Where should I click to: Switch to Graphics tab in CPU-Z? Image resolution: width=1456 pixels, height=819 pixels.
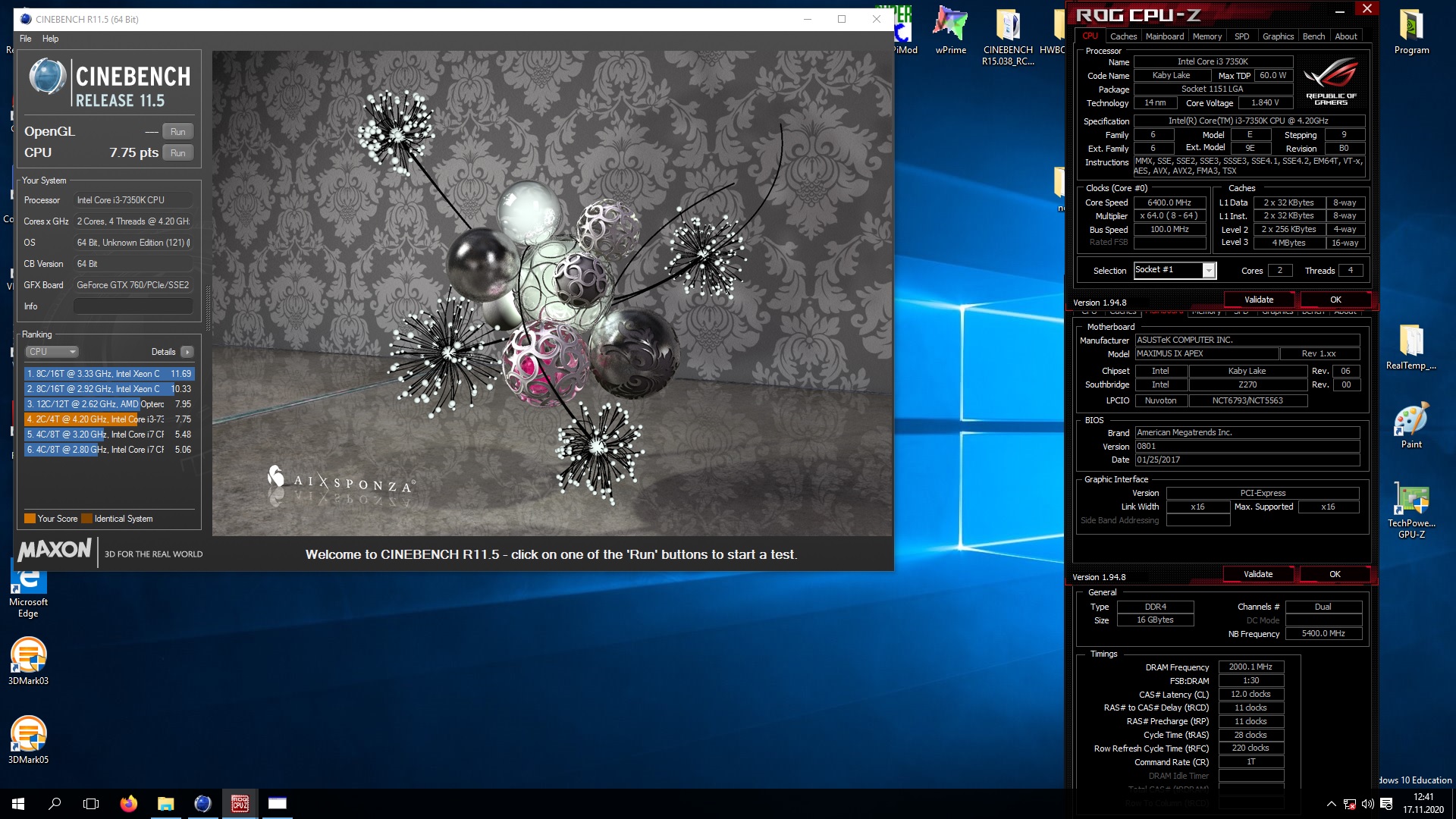point(1278,36)
